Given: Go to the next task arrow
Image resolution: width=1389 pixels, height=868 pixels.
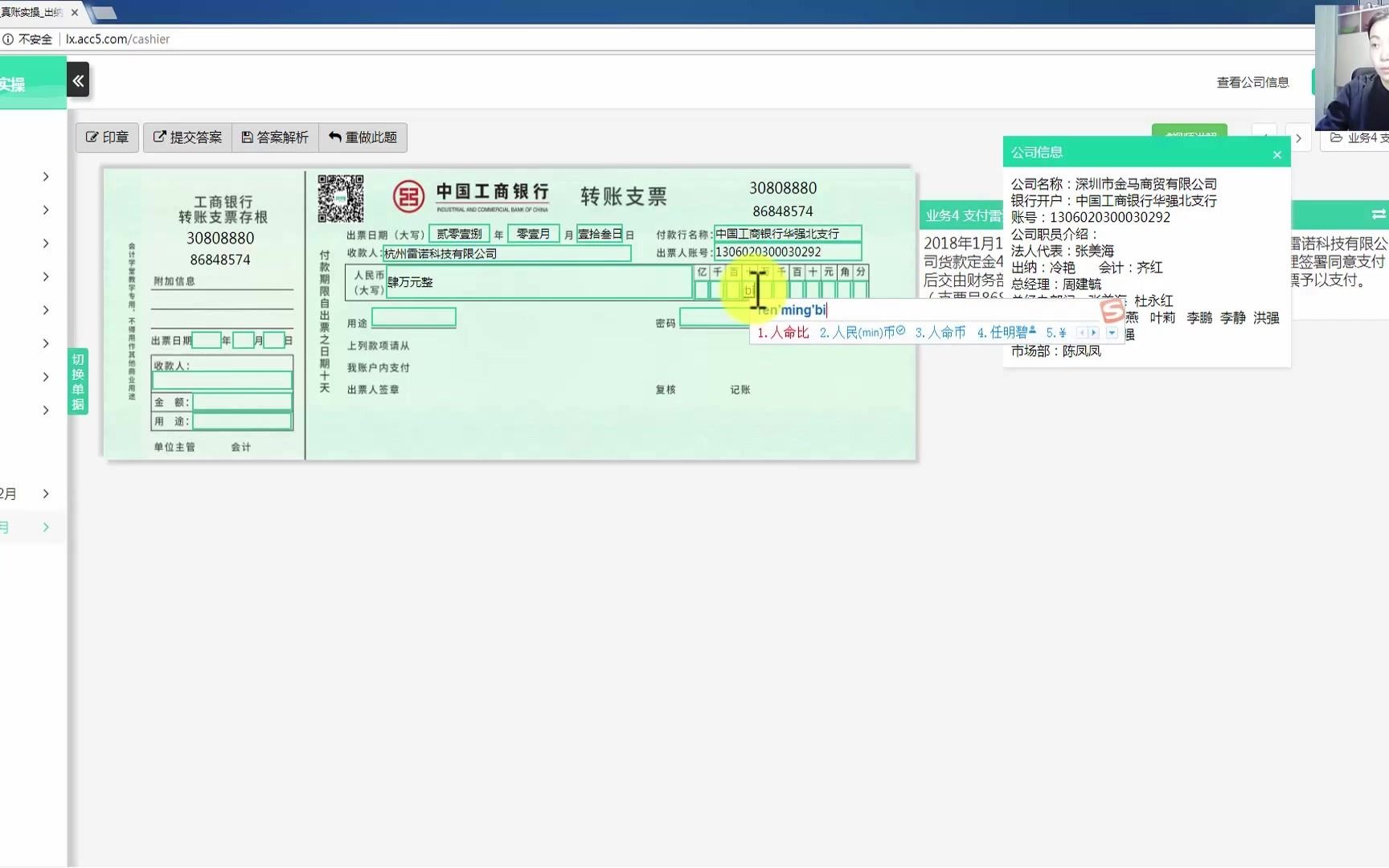Looking at the screenshot, I should tap(1298, 138).
